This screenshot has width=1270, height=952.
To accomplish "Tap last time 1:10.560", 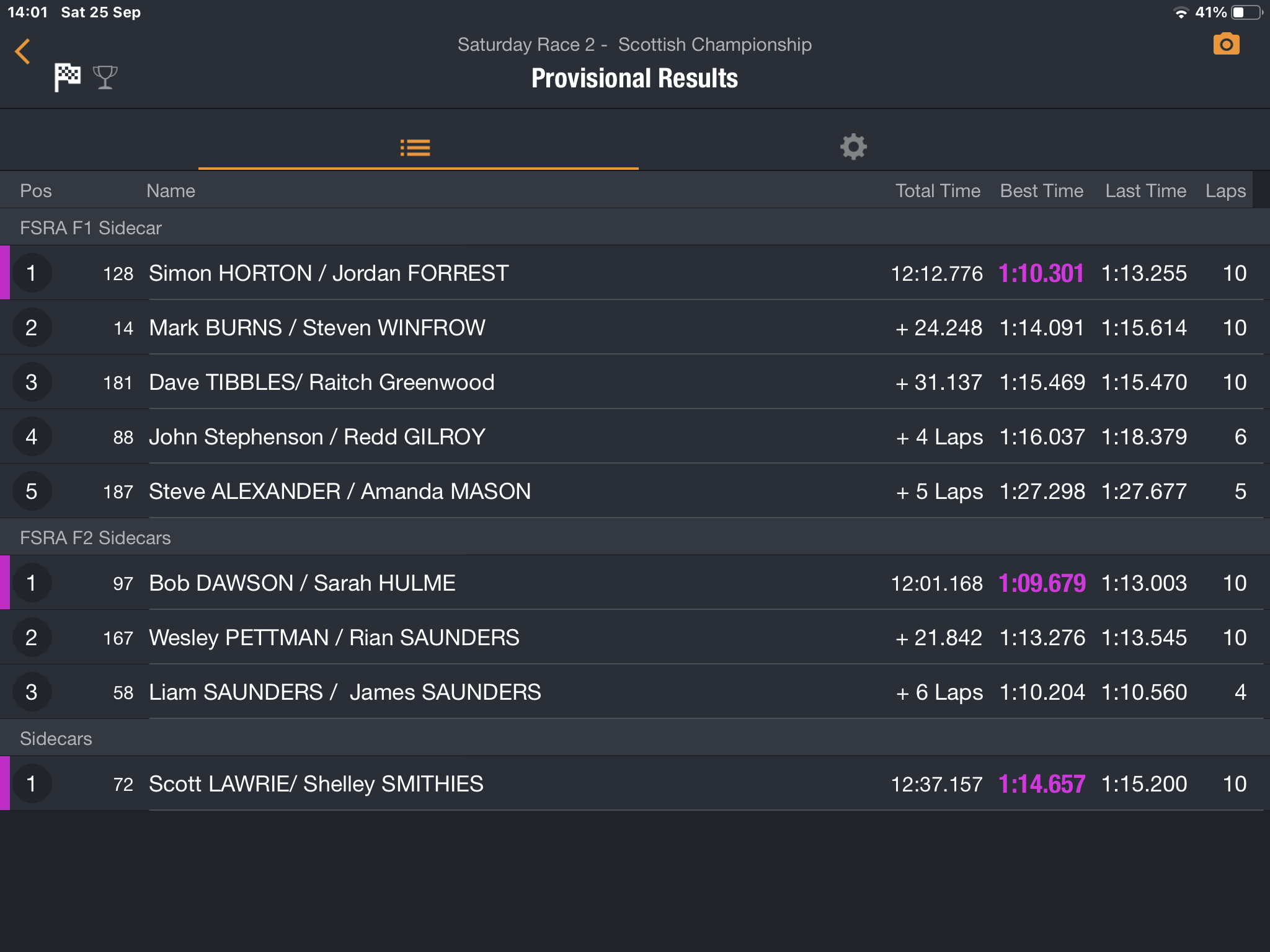I will coord(1144,692).
